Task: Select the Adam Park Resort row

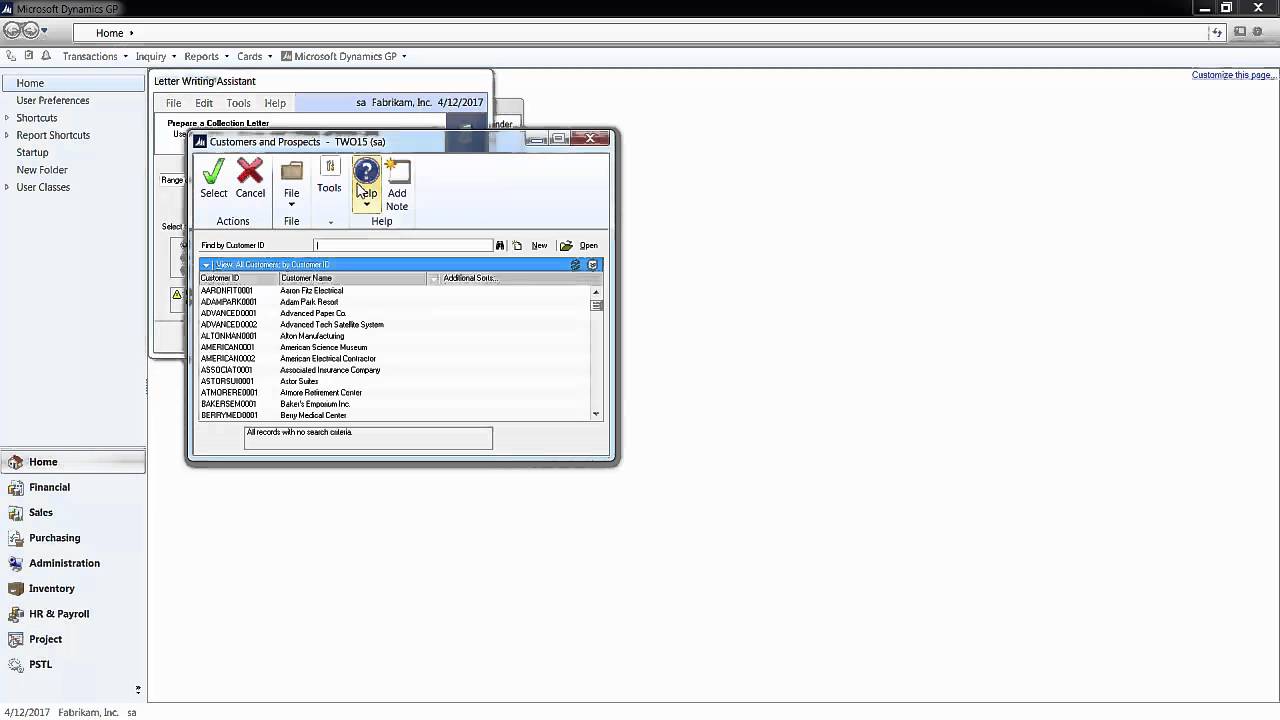Action: pos(395,302)
